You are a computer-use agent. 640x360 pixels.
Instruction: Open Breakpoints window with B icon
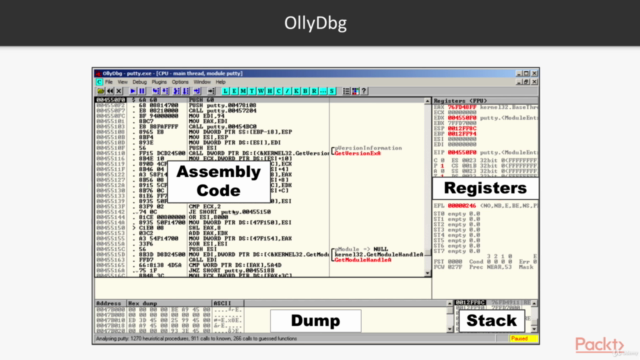[305, 91]
